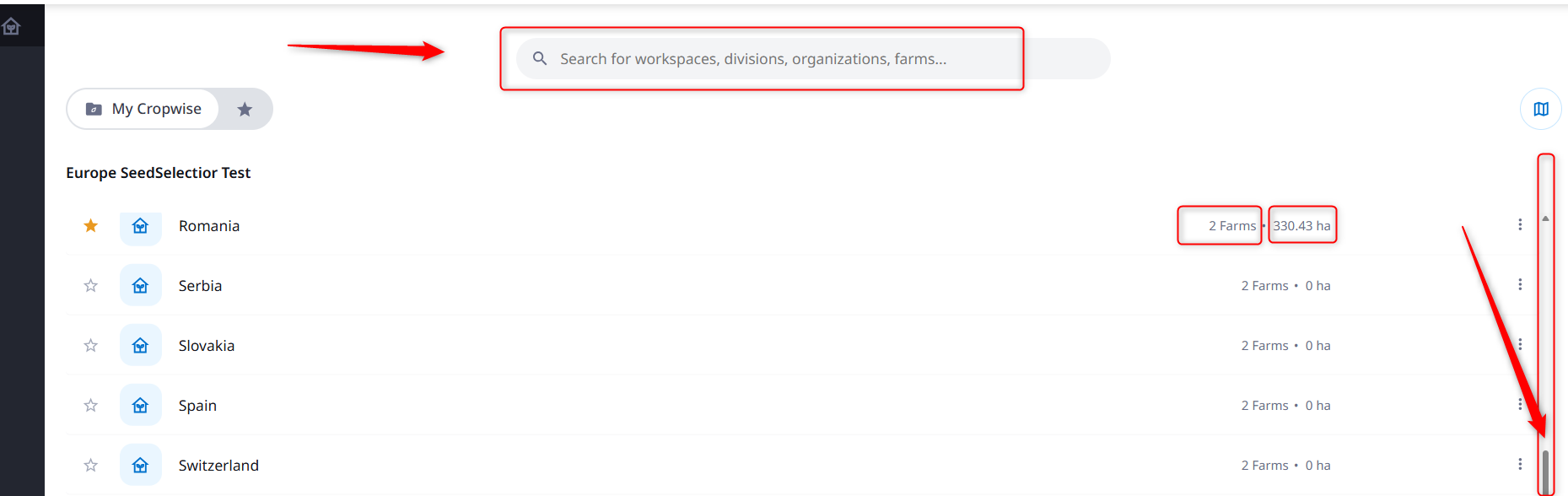The width and height of the screenshot is (1568, 496).
Task: Select the My Cropwise tab
Action: click(143, 109)
